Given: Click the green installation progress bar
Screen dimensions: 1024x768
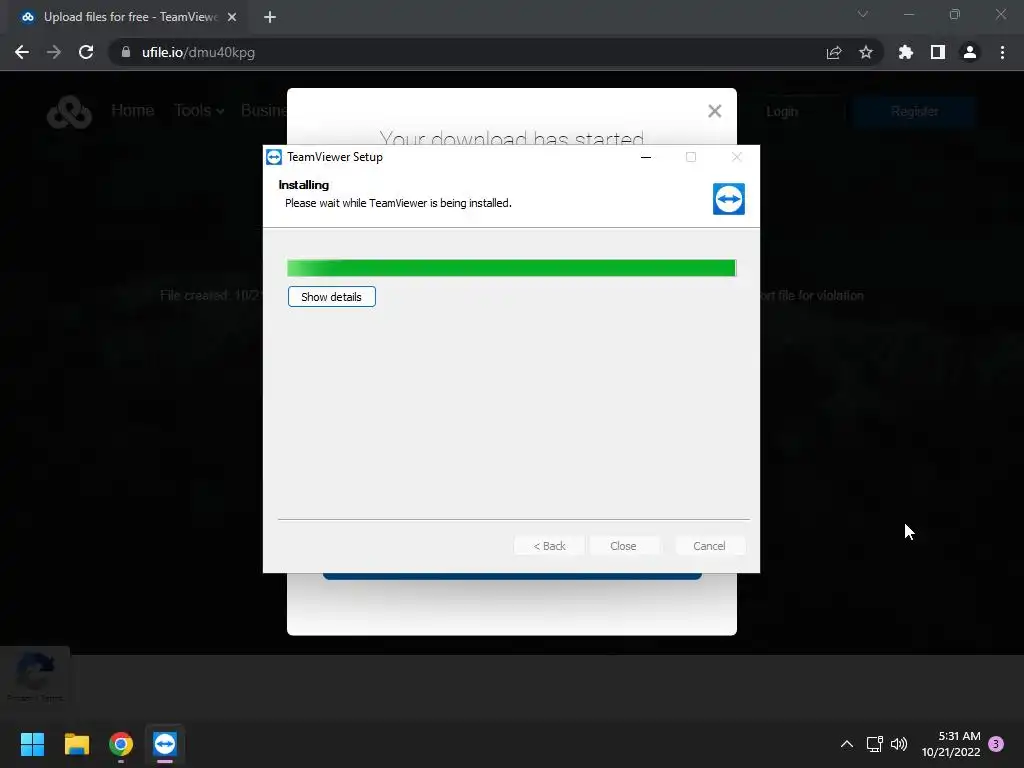Looking at the screenshot, I should (x=511, y=268).
